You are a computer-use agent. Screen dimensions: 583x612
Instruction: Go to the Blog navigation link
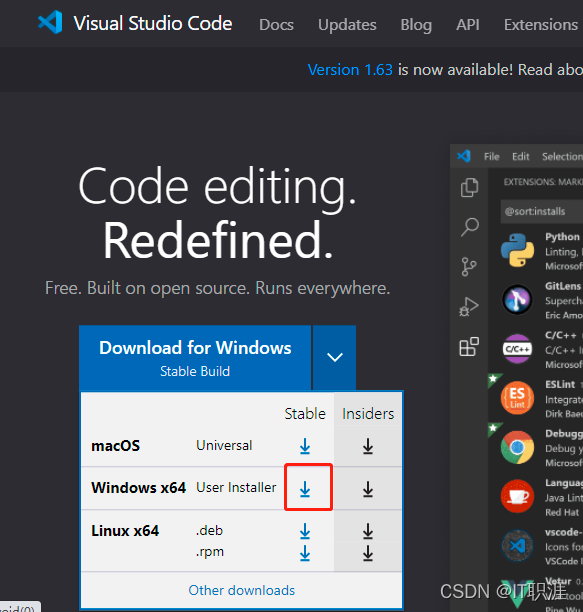pyautogui.click(x=416, y=25)
